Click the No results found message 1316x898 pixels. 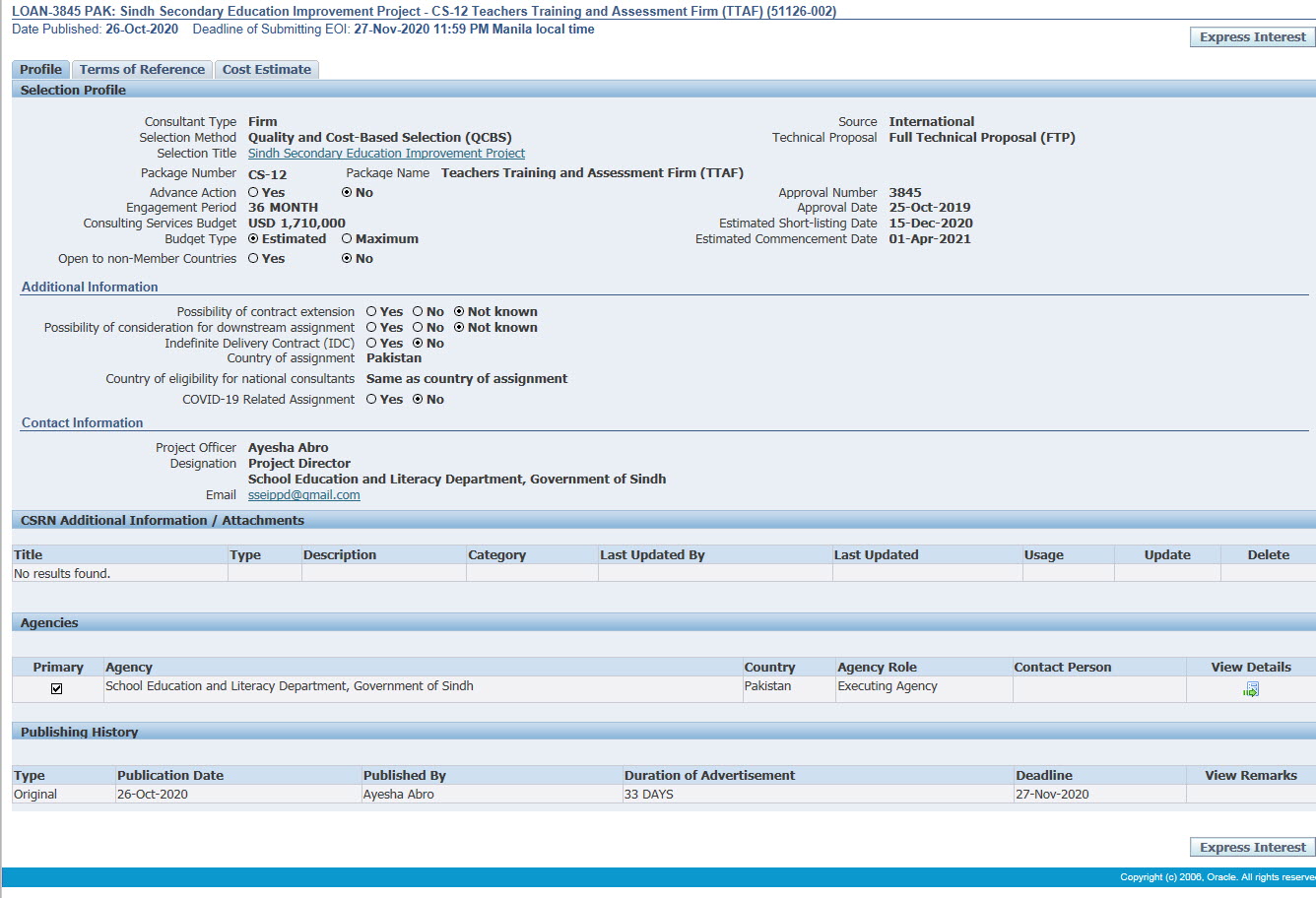(62, 574)
